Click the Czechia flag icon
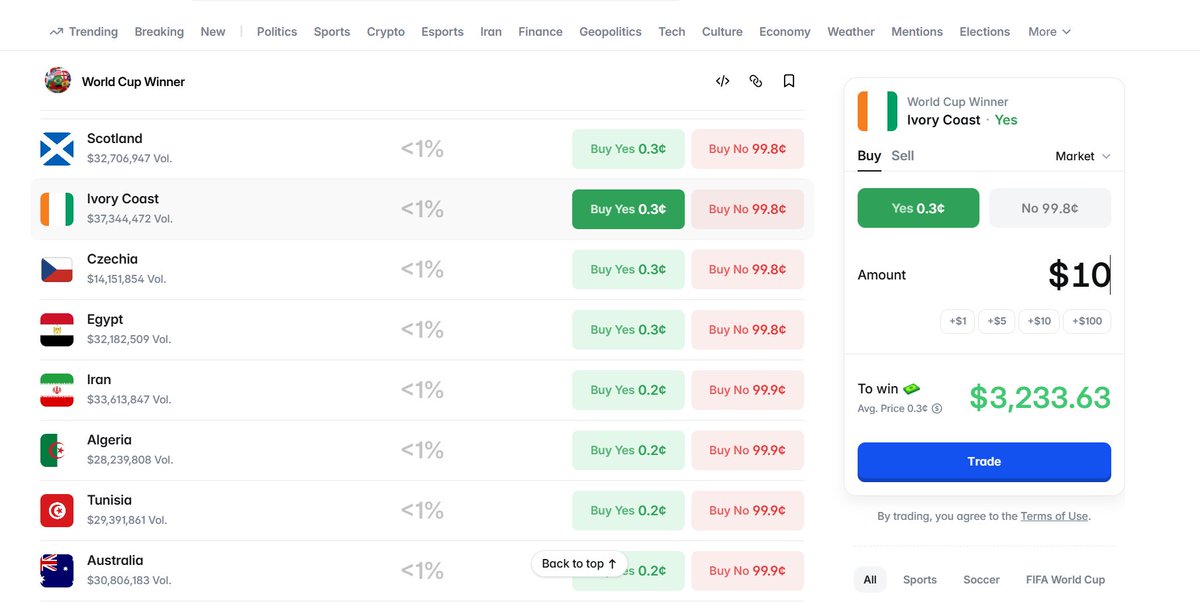 [x=57, y=269]
